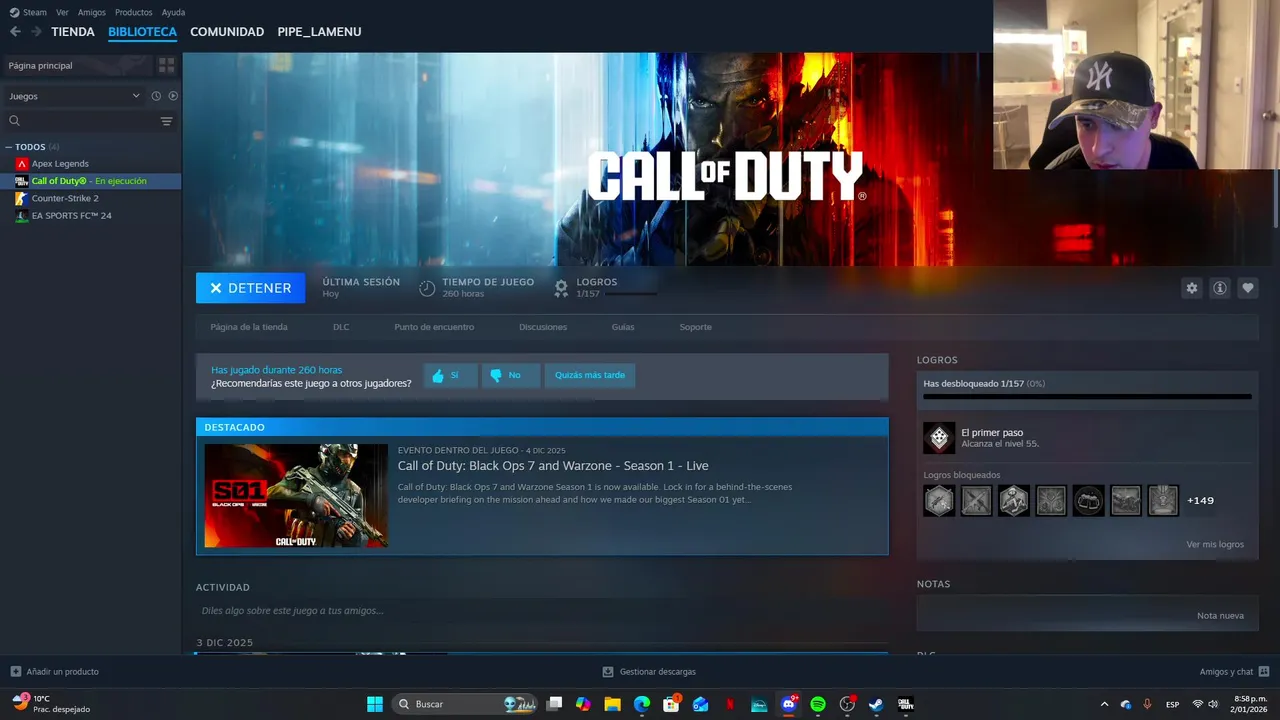This screenshot has width=1280, height=720.
Task: Recommend the game with Sí button
Action: tap(450, 376)
